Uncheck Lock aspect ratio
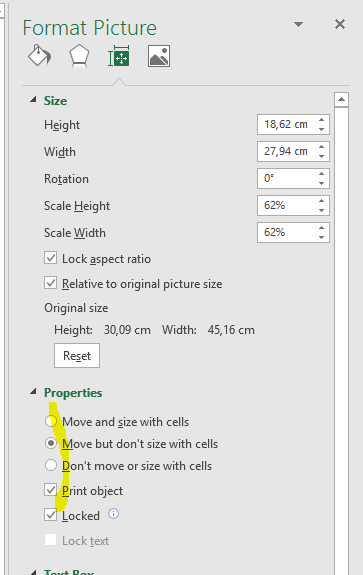The width and height of the screenshot is (363, 575). click(x=51, y=258)
